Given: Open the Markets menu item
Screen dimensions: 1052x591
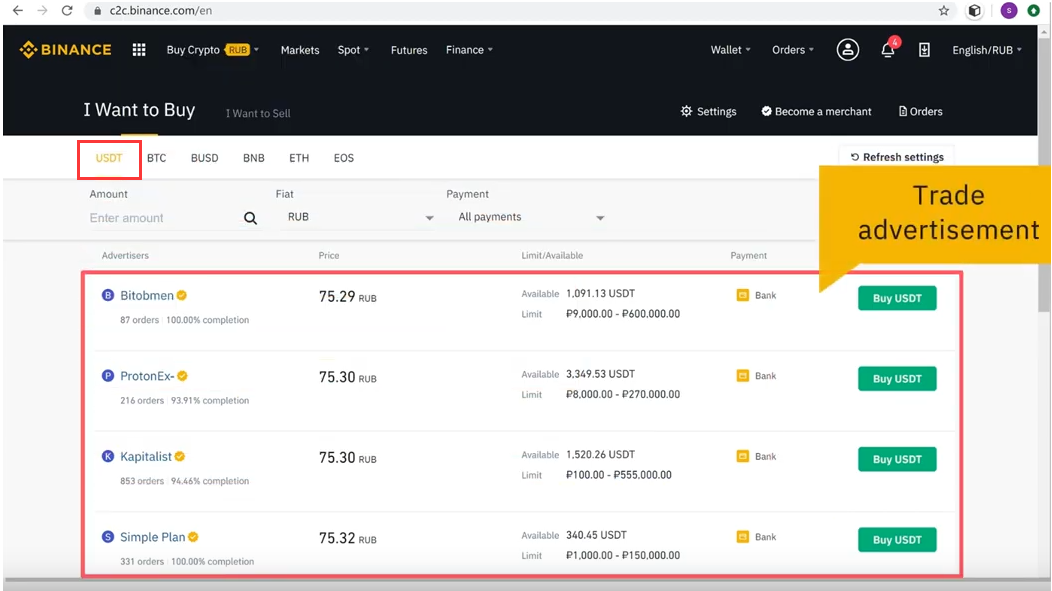Looking at the screenshot, I should click(x=300, y=50).
